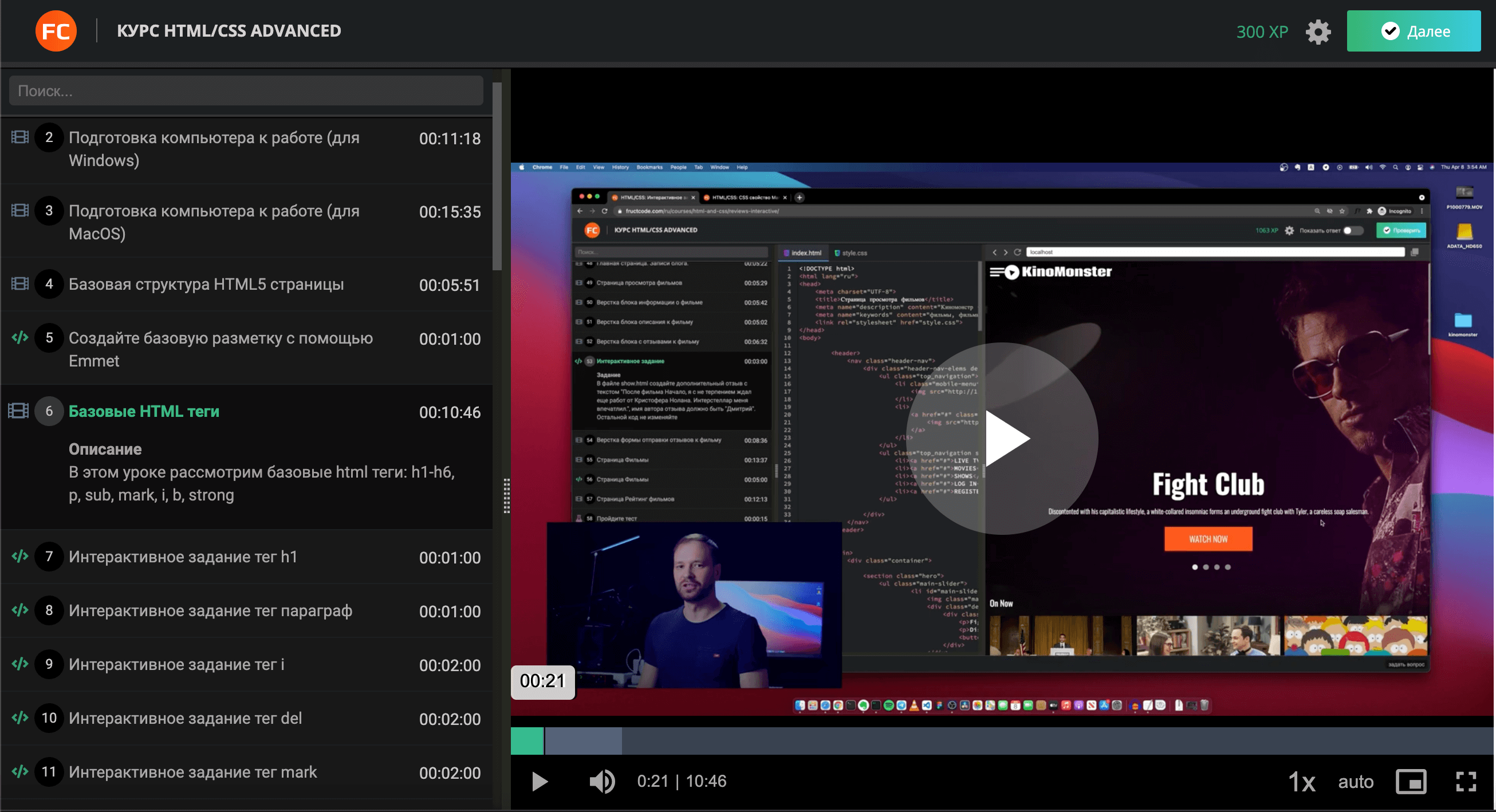
Task: Select style.css tab inside the video
Action: [x=850, y=253]
